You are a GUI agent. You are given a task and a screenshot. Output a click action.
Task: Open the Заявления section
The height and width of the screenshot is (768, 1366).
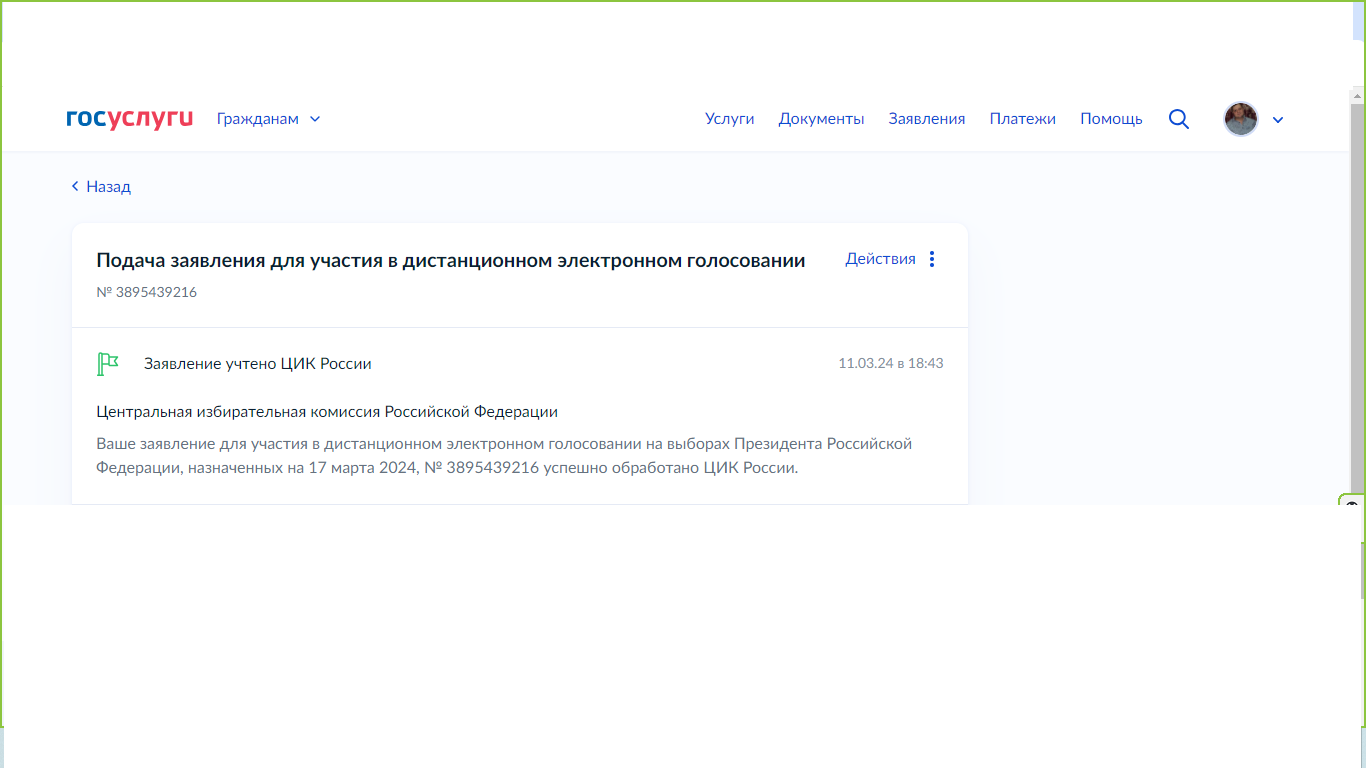pos(927,119)
